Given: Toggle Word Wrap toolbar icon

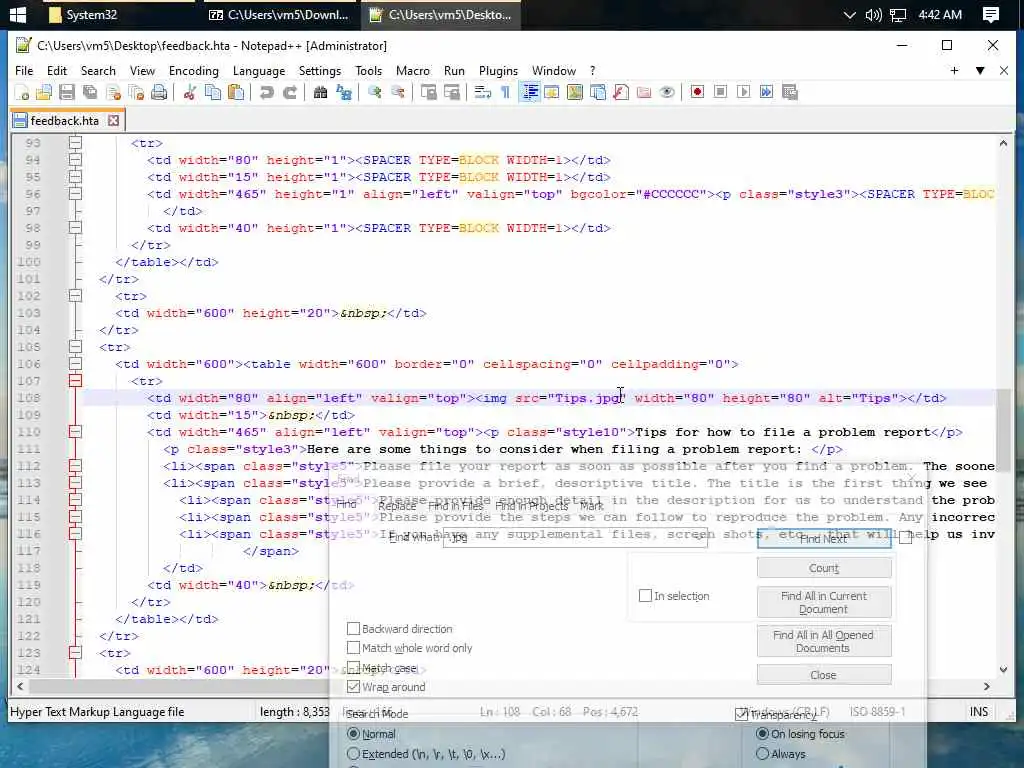Looking at the screenshot, I should [483, 92].
